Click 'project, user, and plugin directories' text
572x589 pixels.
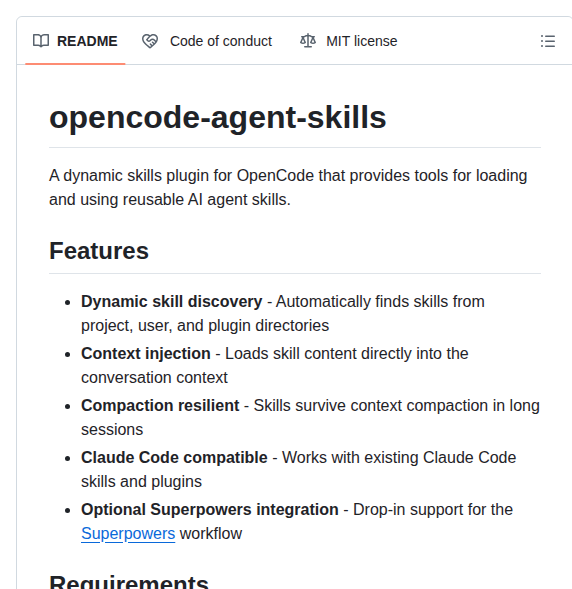(205, 326)
